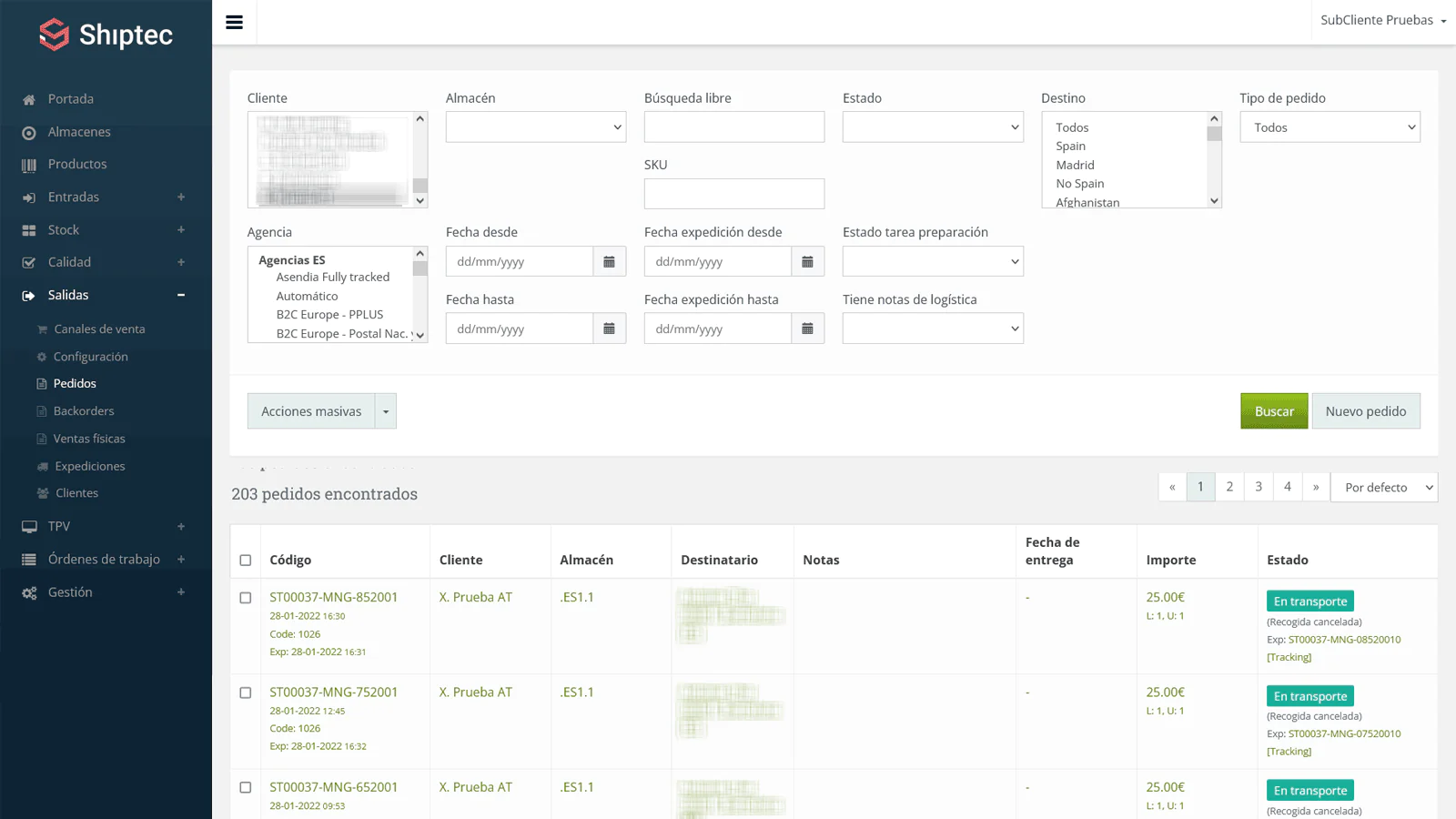This screenshot has width=1456, height=819.
Task: Click the Acciones masivas button
Action: pyautogui.click(x=311, y=411)
